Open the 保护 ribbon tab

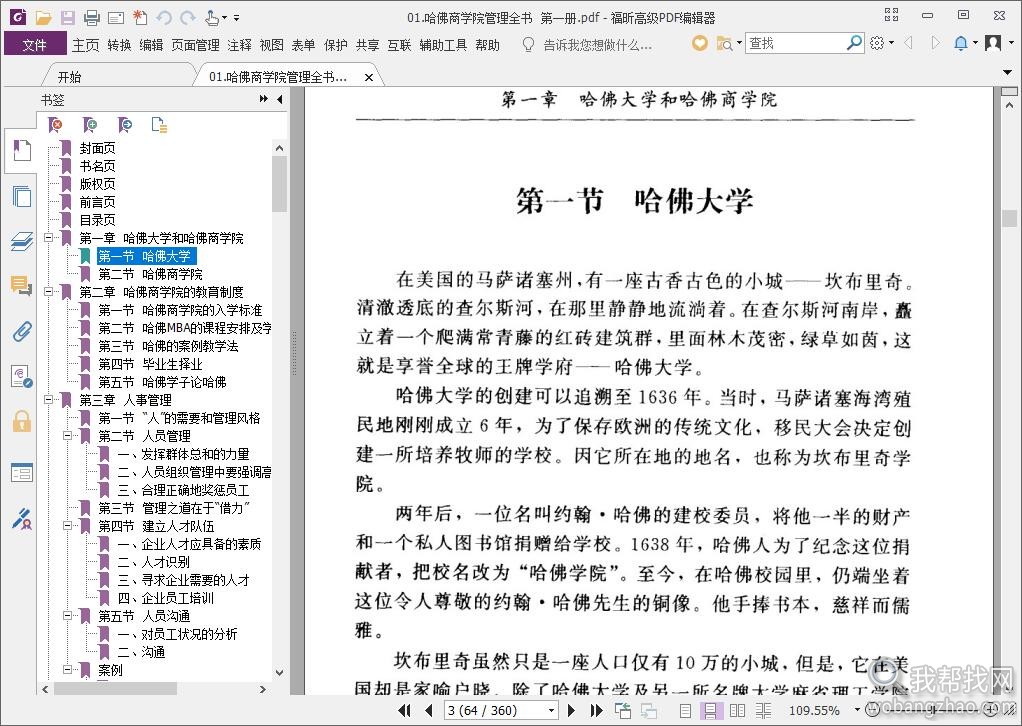click(x=336, y=44)
